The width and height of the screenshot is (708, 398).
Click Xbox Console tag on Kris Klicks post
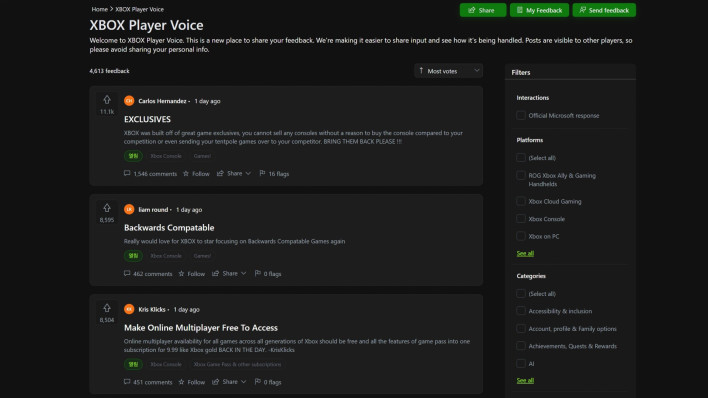(166, 364)
